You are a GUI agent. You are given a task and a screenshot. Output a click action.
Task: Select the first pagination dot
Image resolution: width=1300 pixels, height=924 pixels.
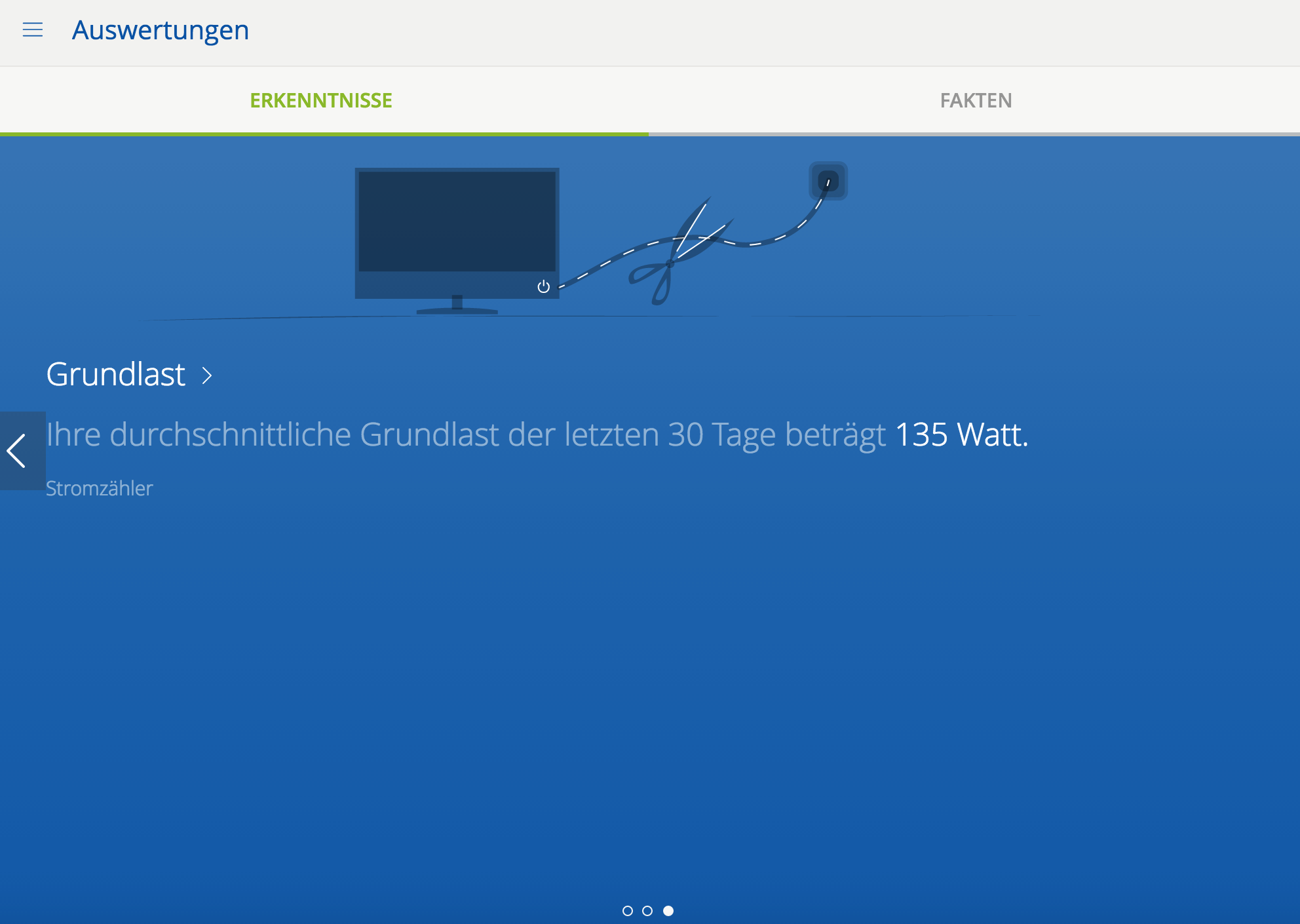(627, 911)
